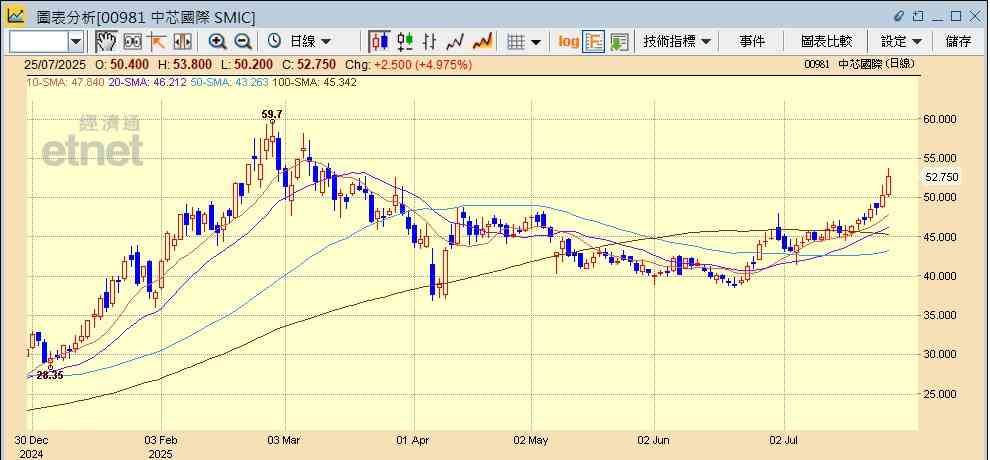Screen dimensions: 990x460
Task: Switch to line chart type
Action: coord(455,42)
